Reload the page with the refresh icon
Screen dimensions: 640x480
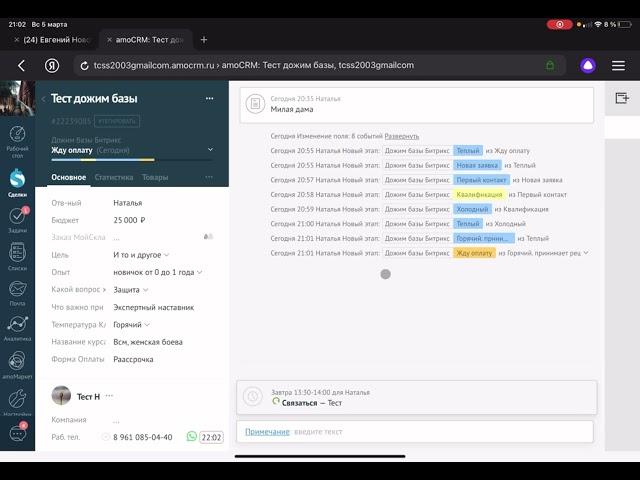tap(84, 65)
